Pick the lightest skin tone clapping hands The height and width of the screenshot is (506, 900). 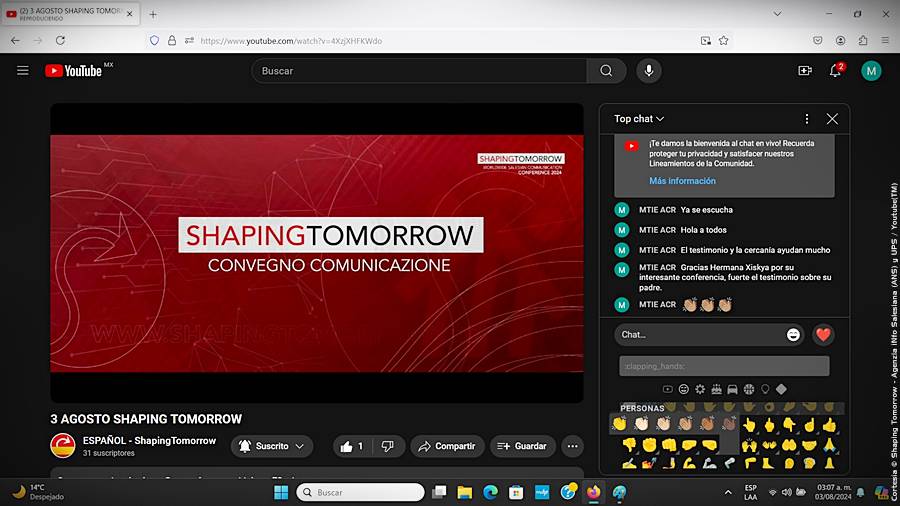[x=641, y=424]
